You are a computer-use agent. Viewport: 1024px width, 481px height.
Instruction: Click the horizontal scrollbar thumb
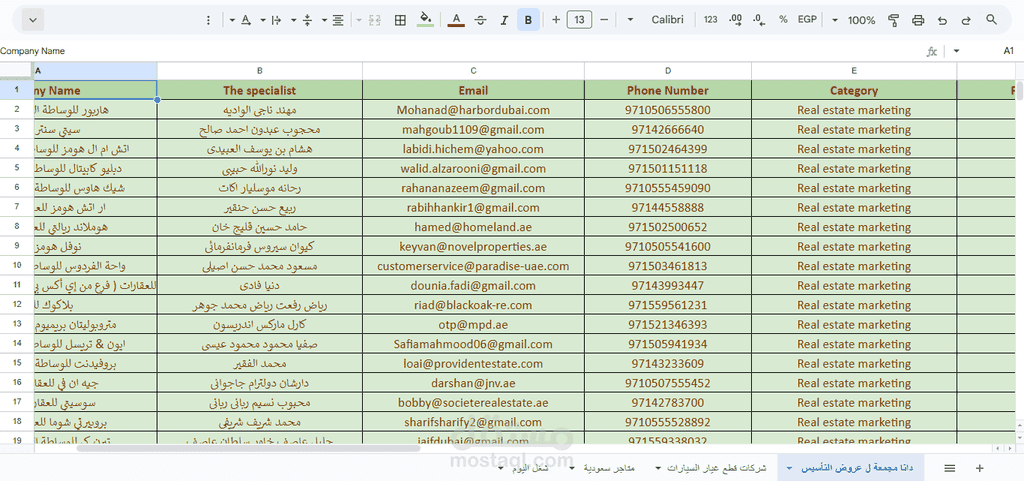tap(248, 448)
